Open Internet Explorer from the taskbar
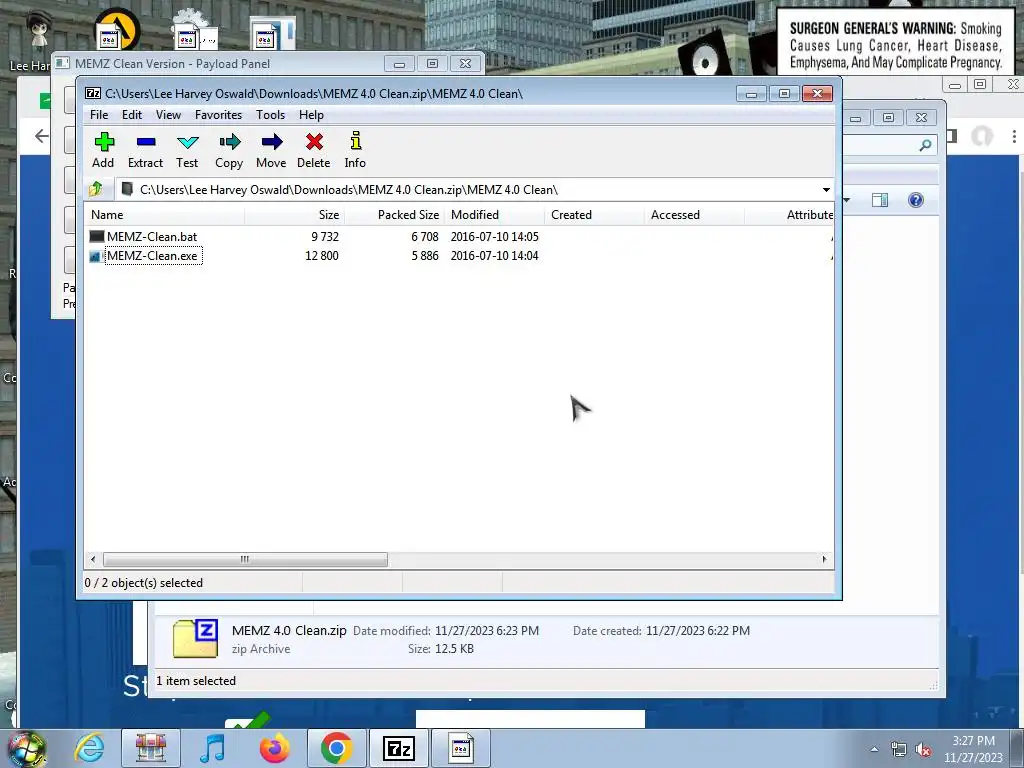The height and width of the screenshot is (768, 1024). point(89,748)
